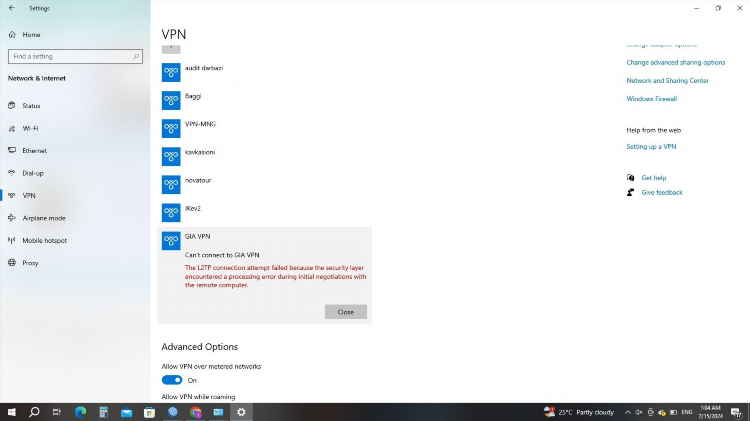Click the muted volume tray icon
The image size is (750, 421).
[639, 412]
